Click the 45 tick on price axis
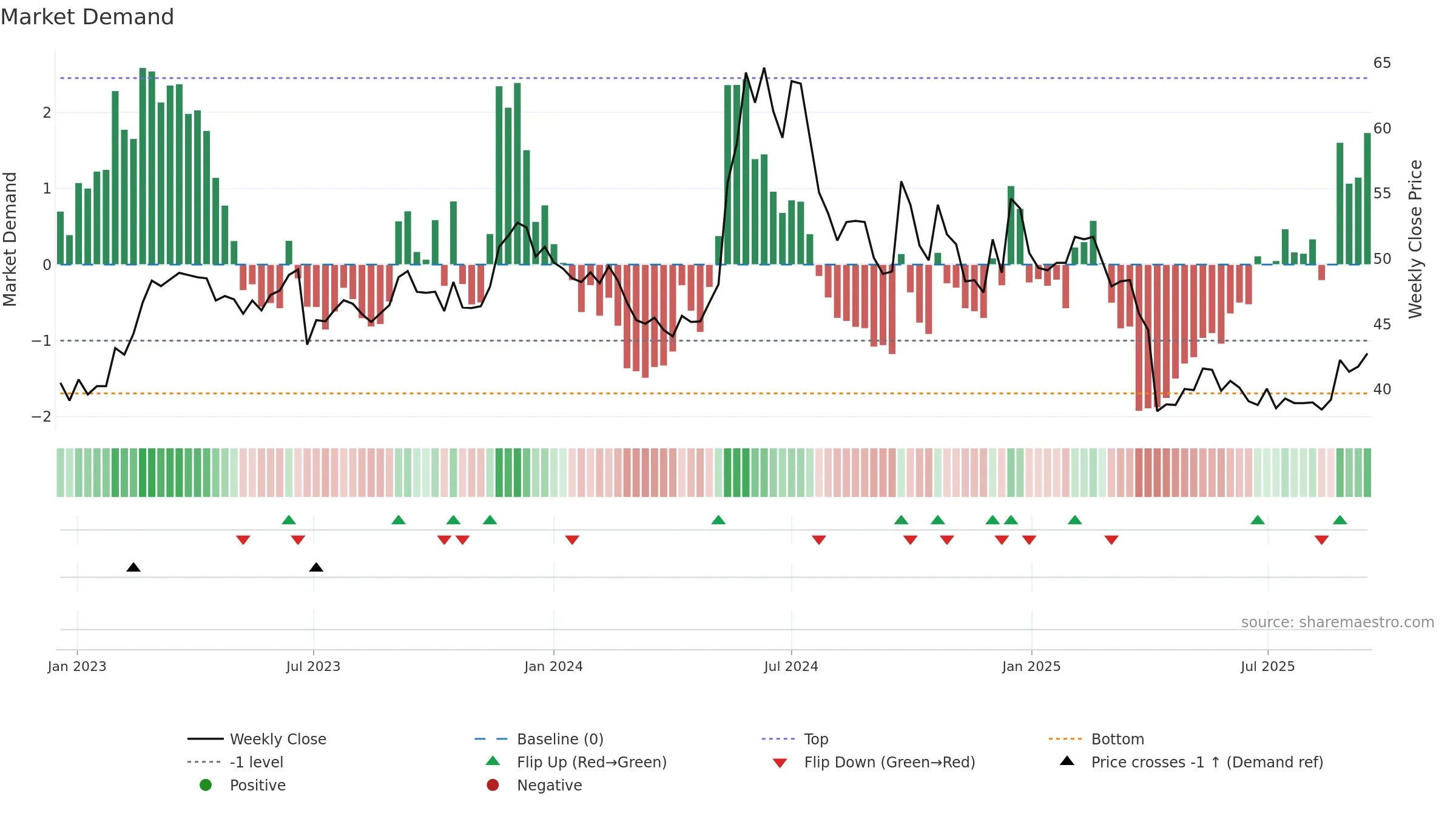This screenshot has height=819, width=1456. tap(1382, 325)
